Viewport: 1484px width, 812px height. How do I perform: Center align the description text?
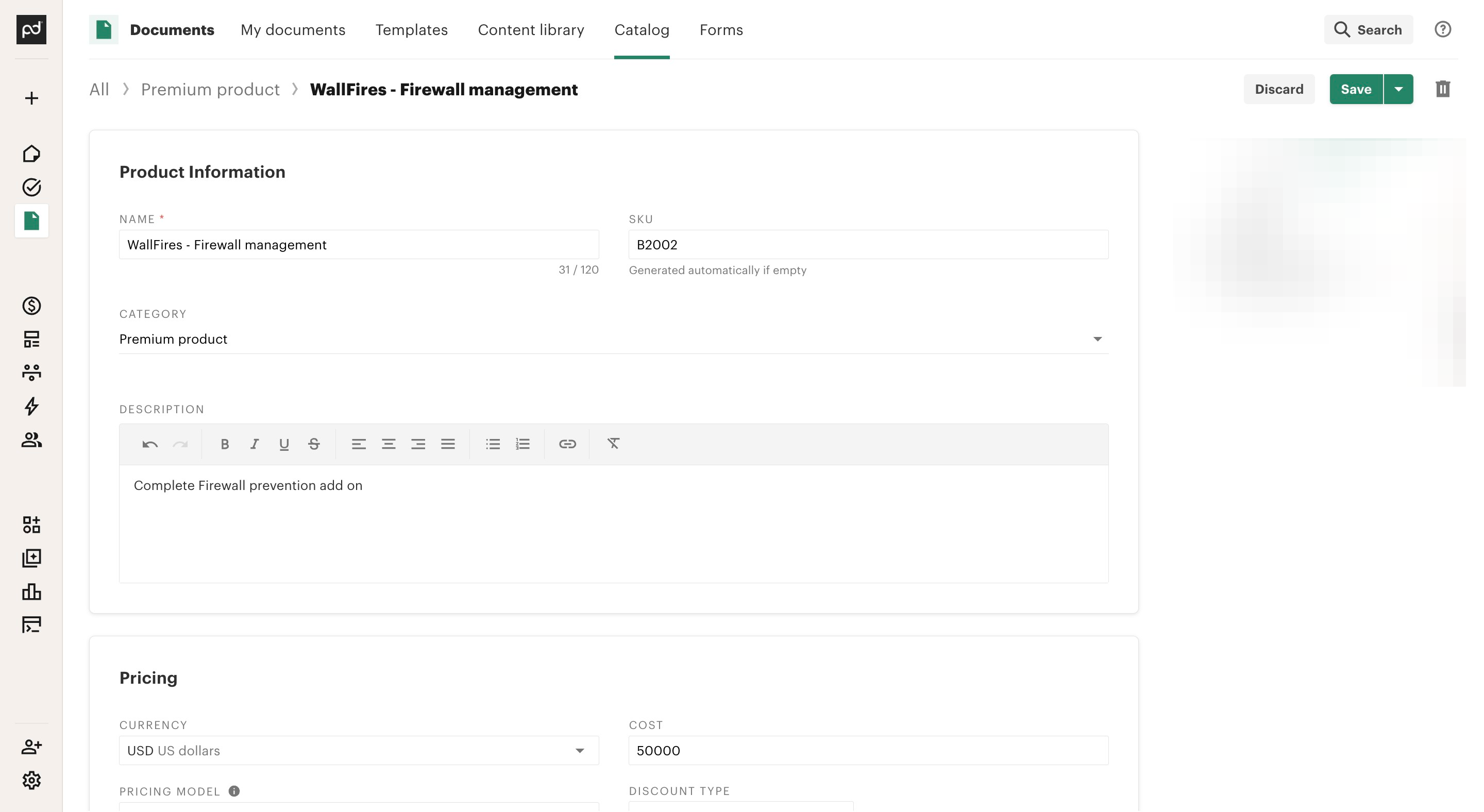pos(389,444)
